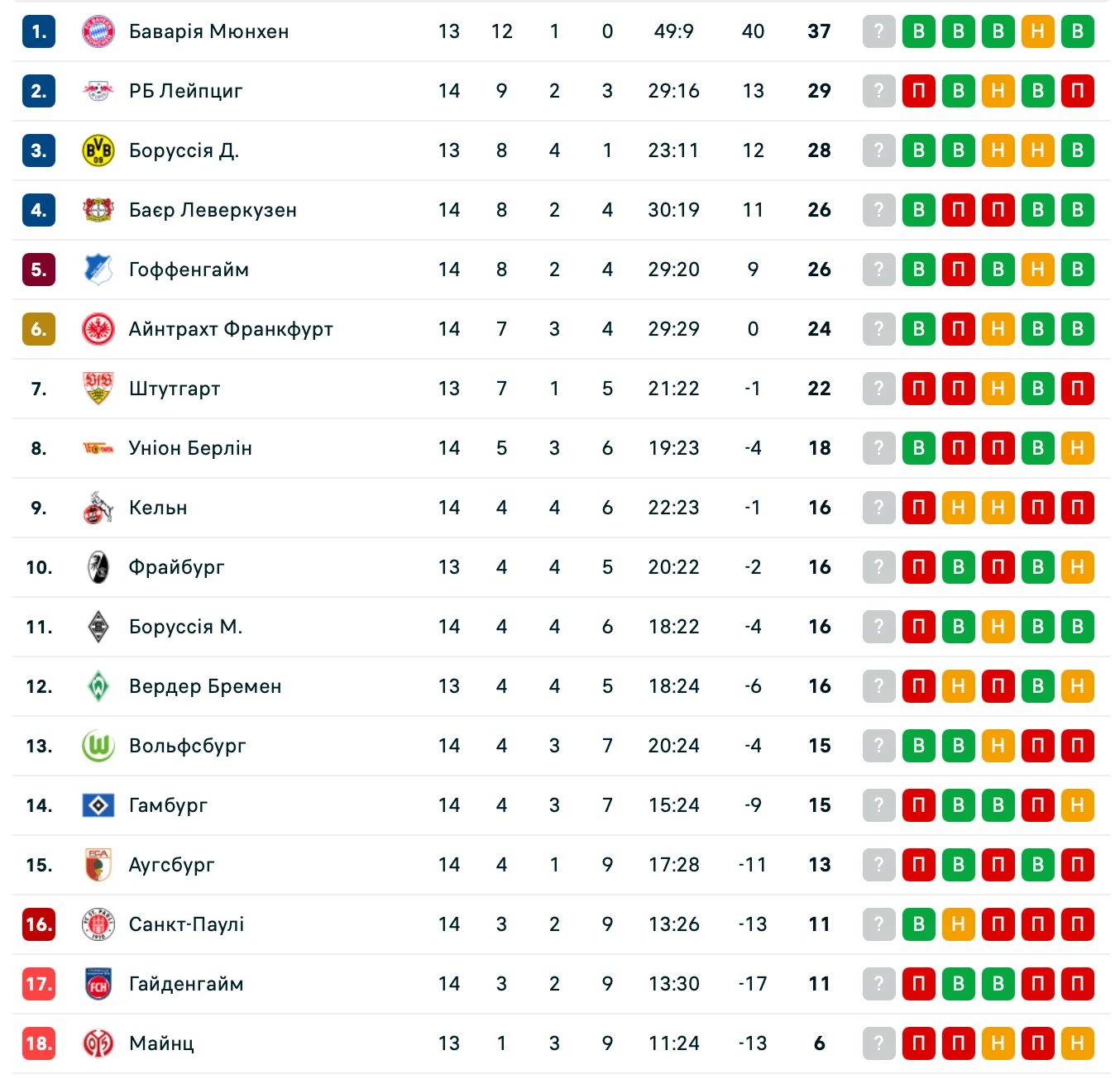Click the Borussia Dortmund BVB crest
Viewport: 1120px width, 1079px height.
(x=98, y=150)
